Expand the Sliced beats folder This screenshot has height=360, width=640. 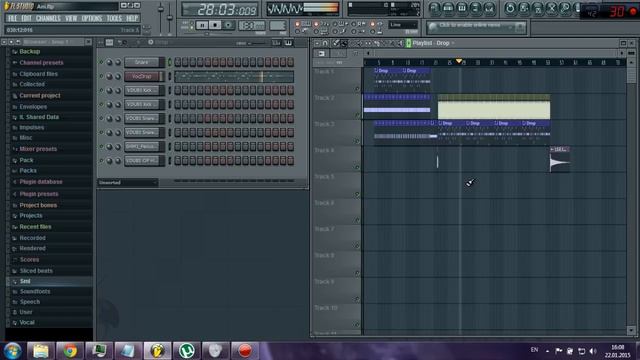[x=36, y=271]
